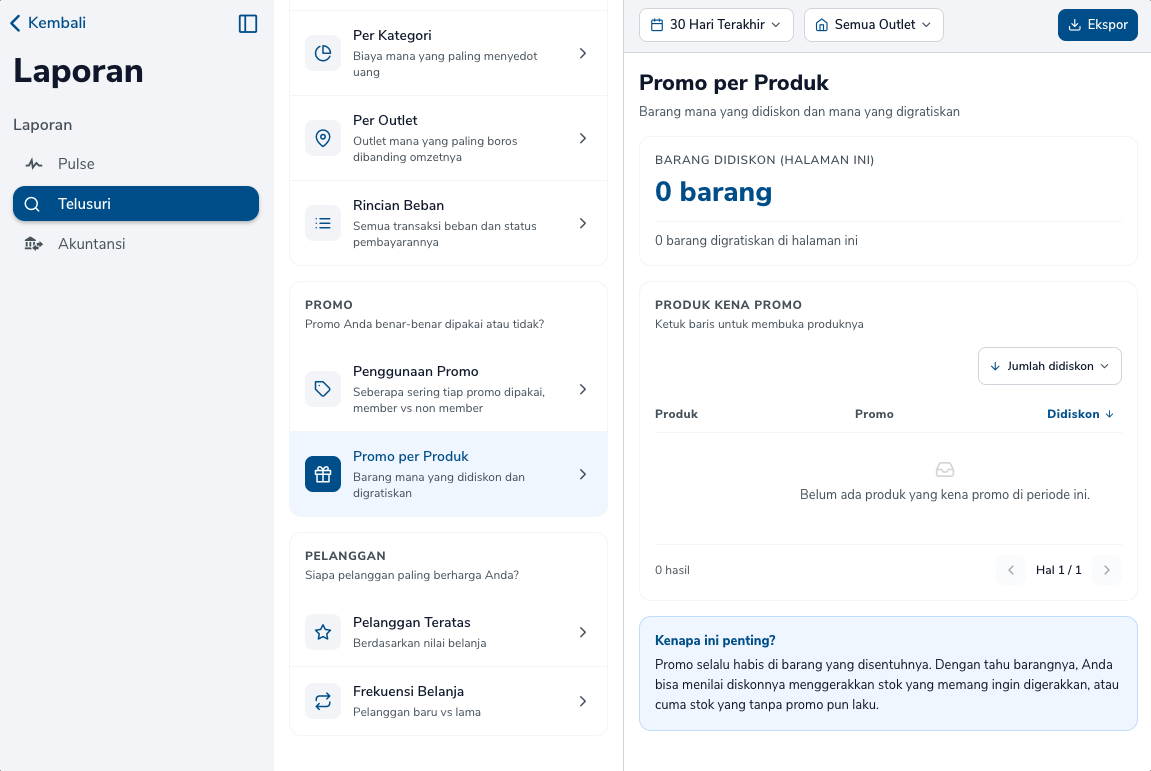Click the Promo per Produk gift icon
1151x771 pixels.
coord(323,474)
